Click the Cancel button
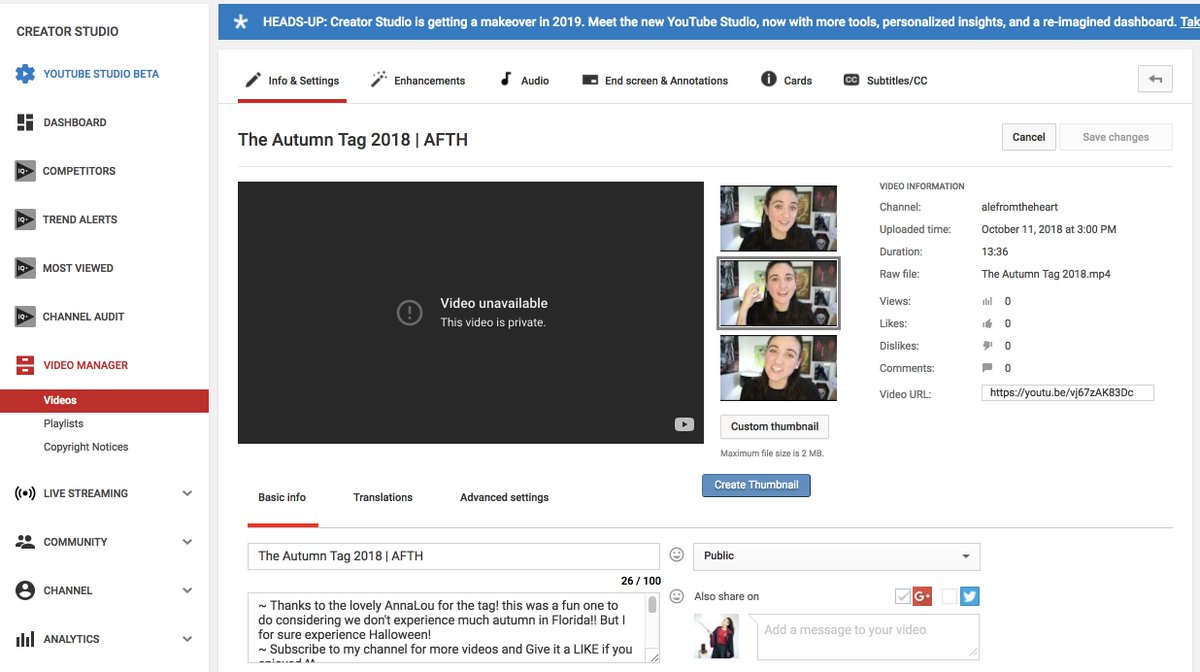The height and width of the screenshot is (672, 1200). pos(1029,137)
